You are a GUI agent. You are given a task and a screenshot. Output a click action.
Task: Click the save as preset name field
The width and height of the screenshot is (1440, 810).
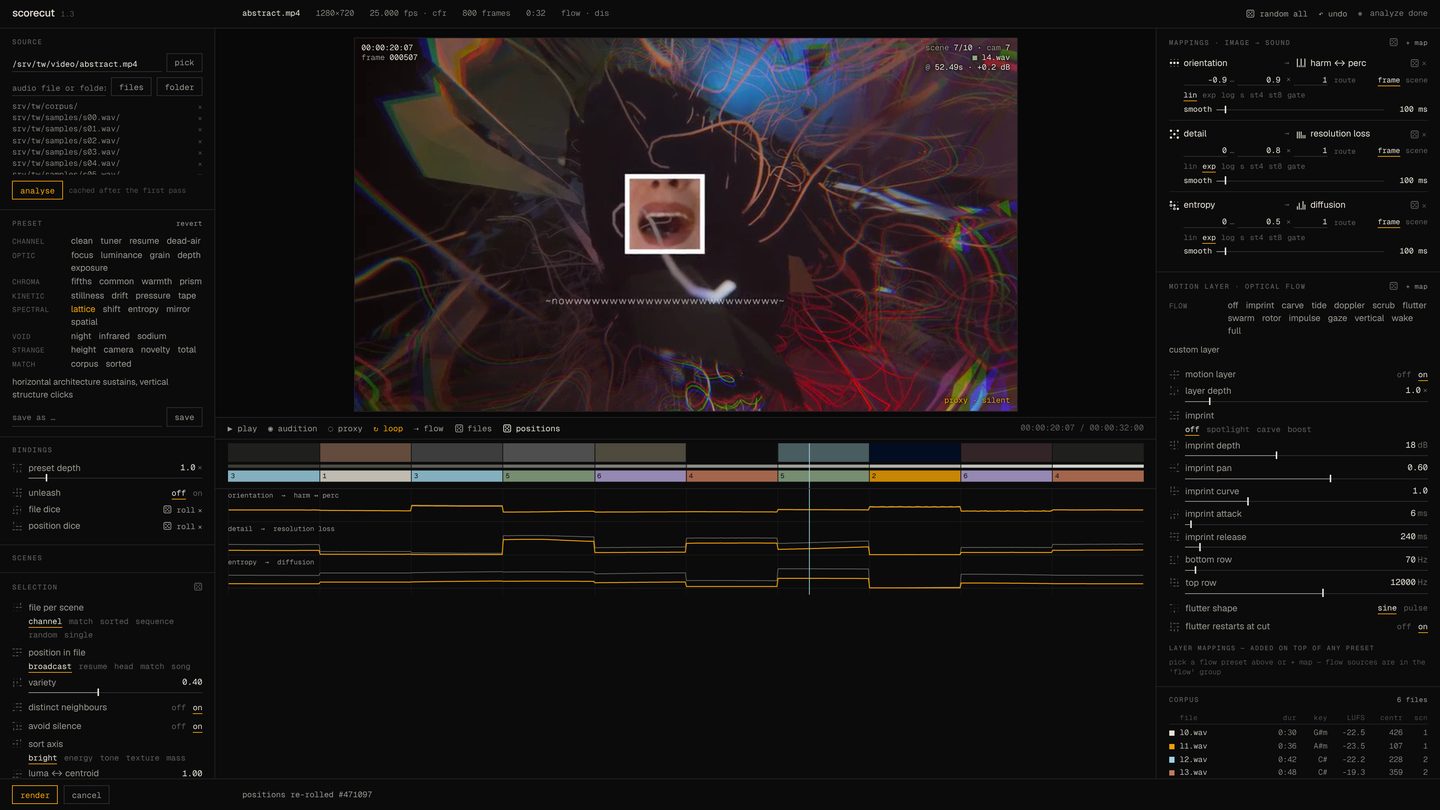click(87, 417)
